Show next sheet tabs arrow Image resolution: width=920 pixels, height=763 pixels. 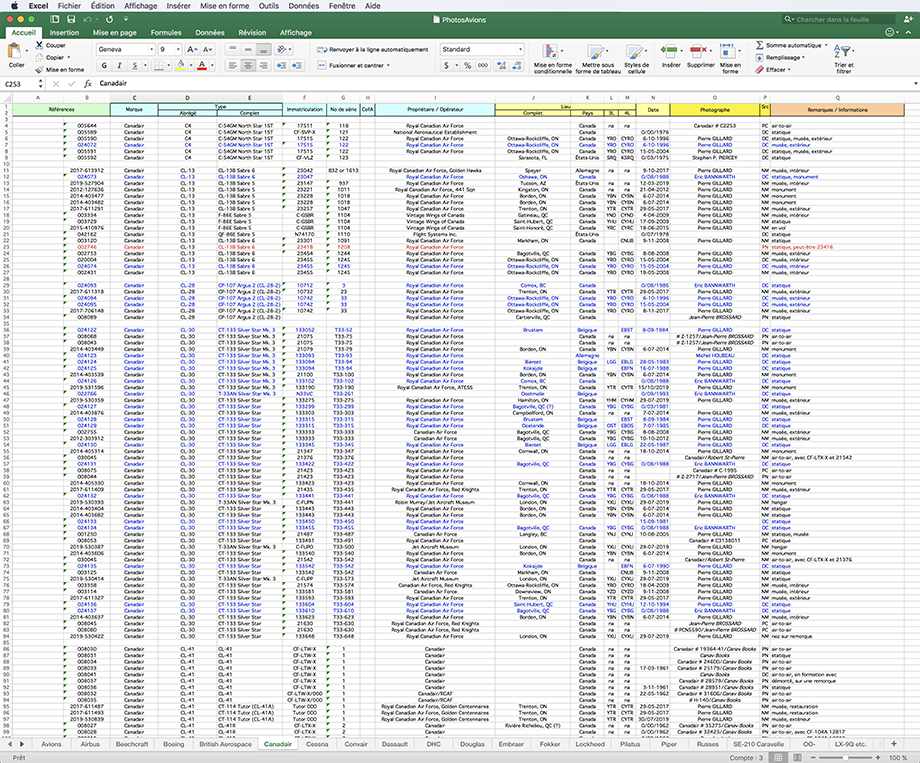coord(22,744)
